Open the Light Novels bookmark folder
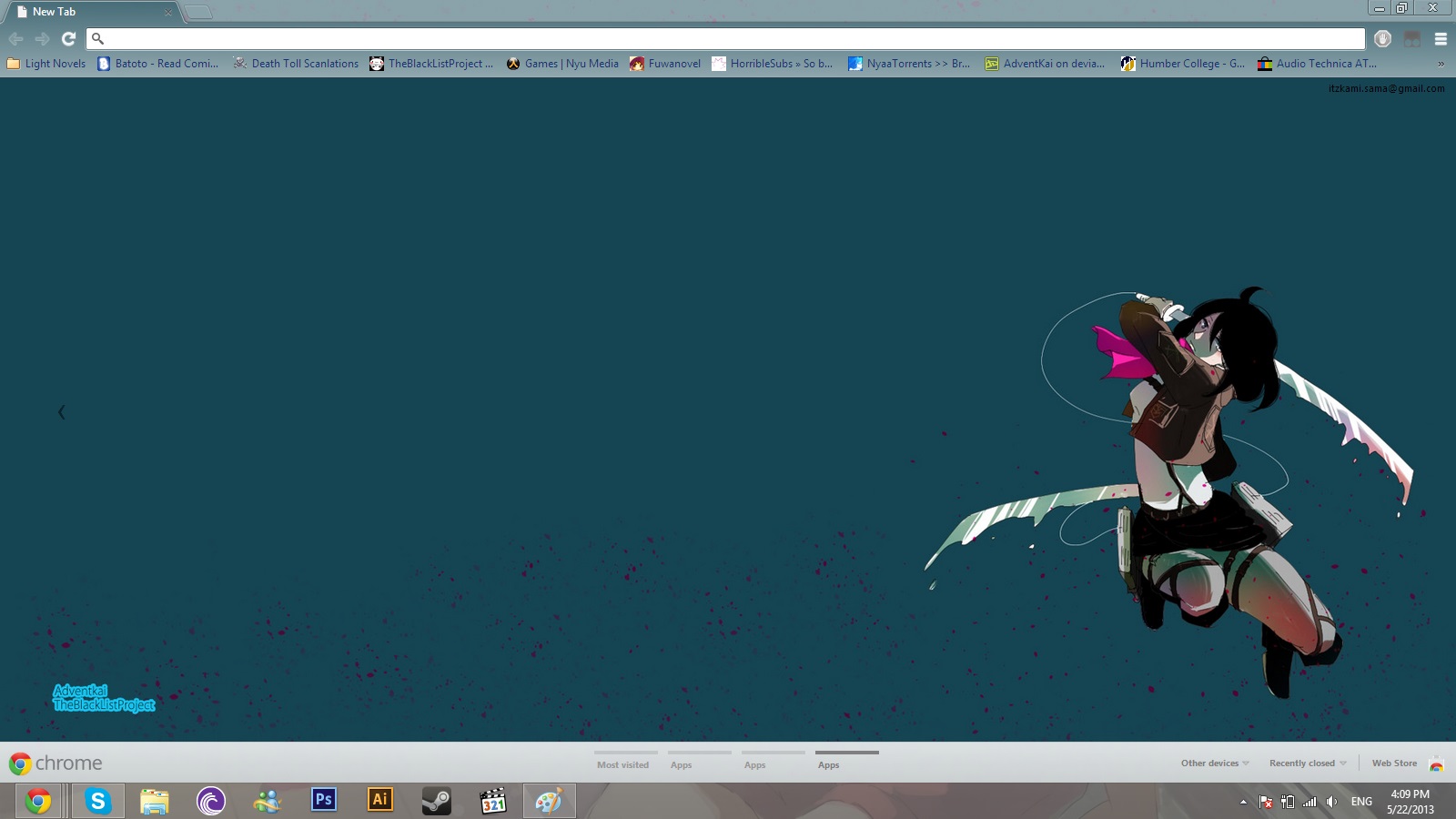This screenshot has height=819, width=1456. click(x=46, y=64)
